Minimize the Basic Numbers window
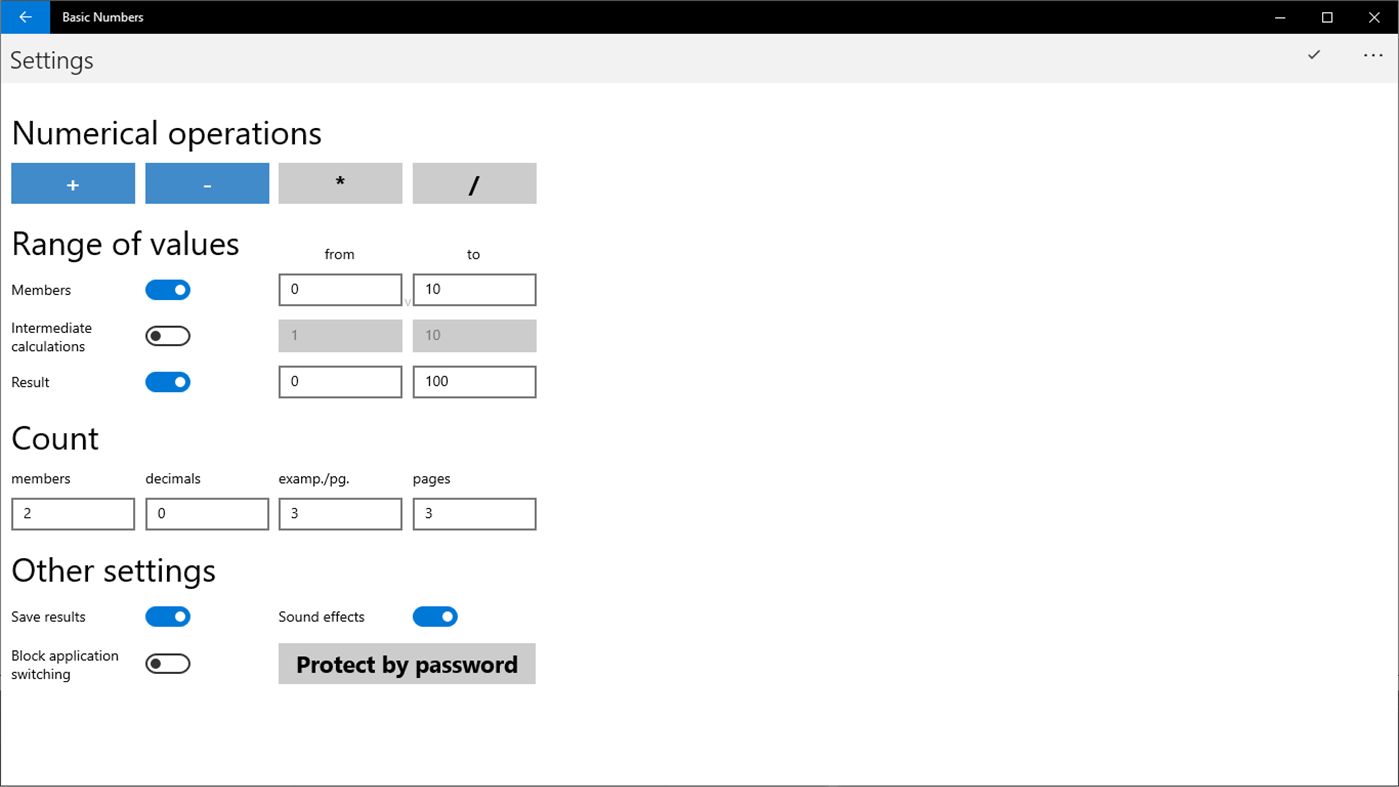Viewport: 1399px width, 787px height. [1281, 17]
